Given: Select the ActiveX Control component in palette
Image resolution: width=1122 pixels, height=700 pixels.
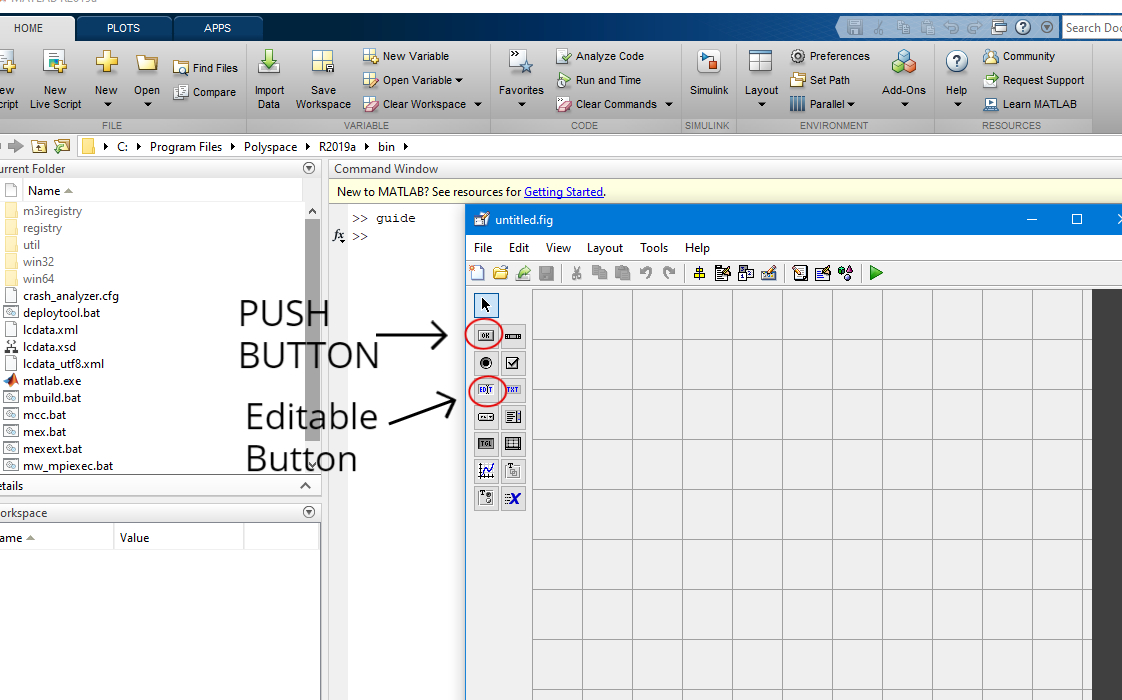Looking at the screenshot, I should 513,498.
